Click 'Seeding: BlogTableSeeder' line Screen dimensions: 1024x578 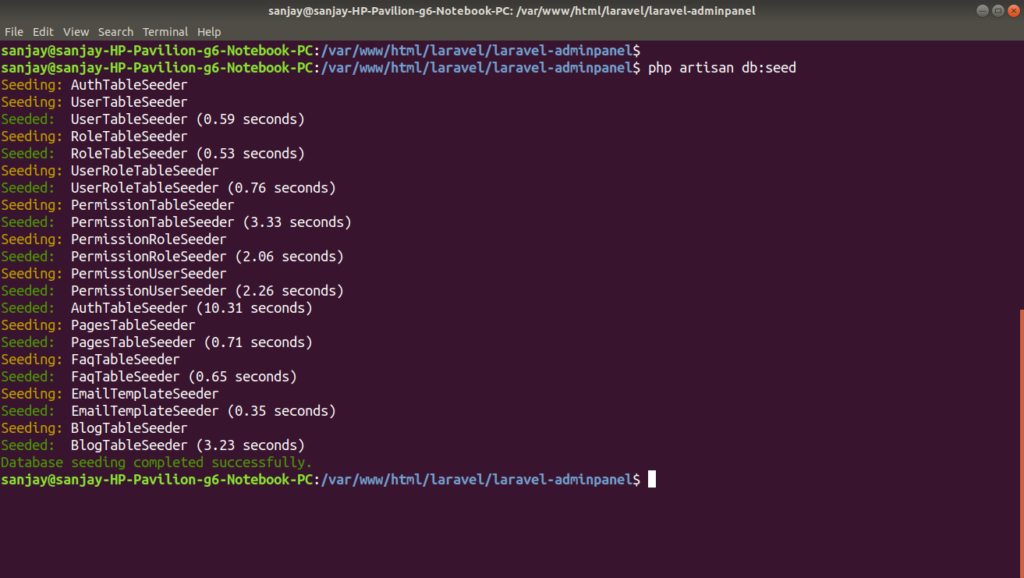click(x=94, y=428)
